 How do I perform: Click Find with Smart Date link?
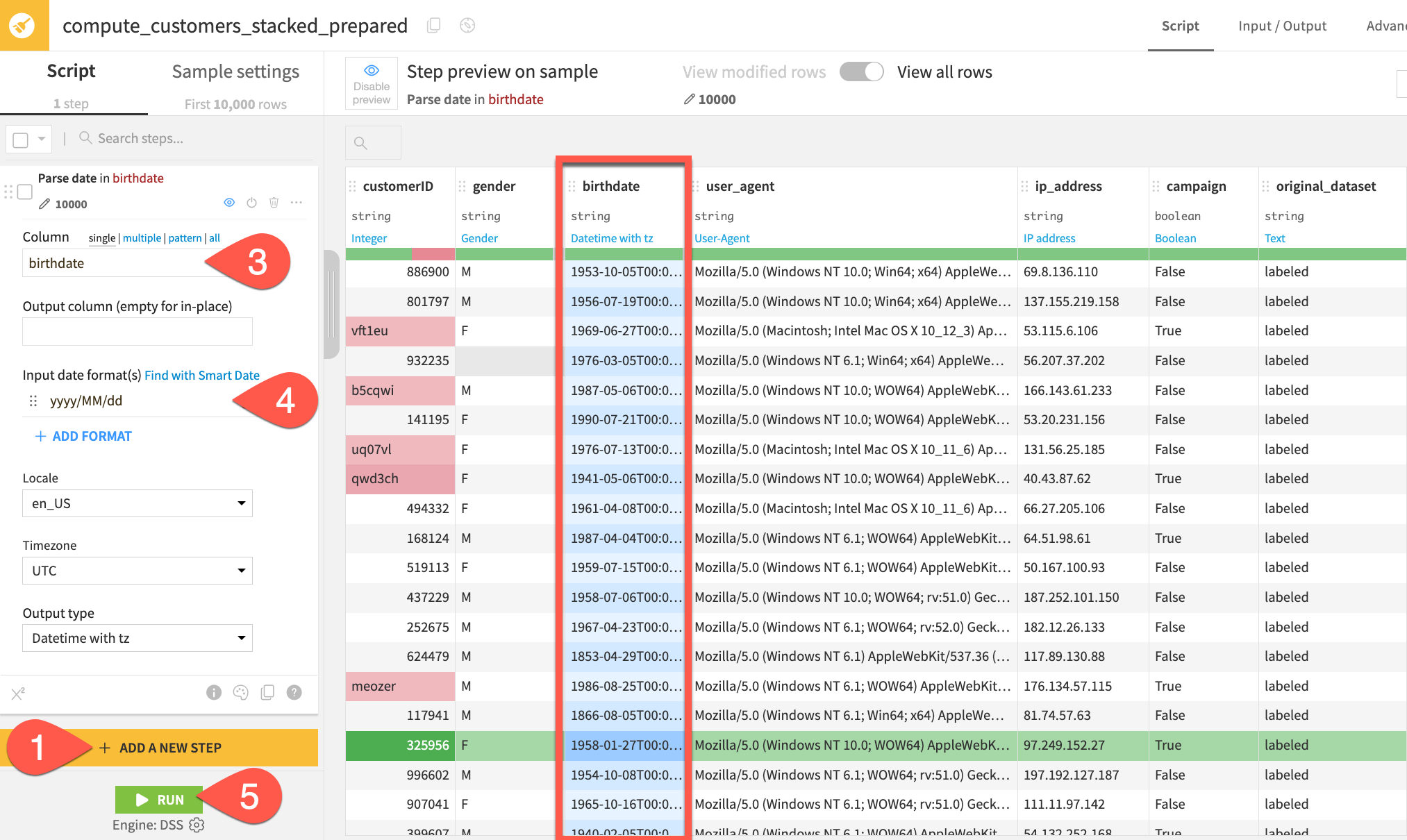tap(201, 375)
